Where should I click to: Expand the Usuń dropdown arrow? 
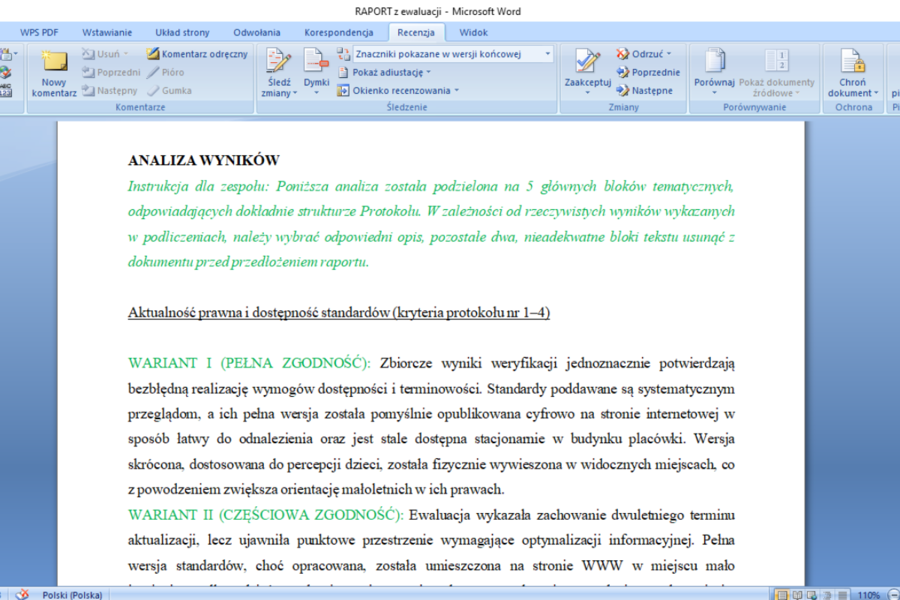[126, 54]
